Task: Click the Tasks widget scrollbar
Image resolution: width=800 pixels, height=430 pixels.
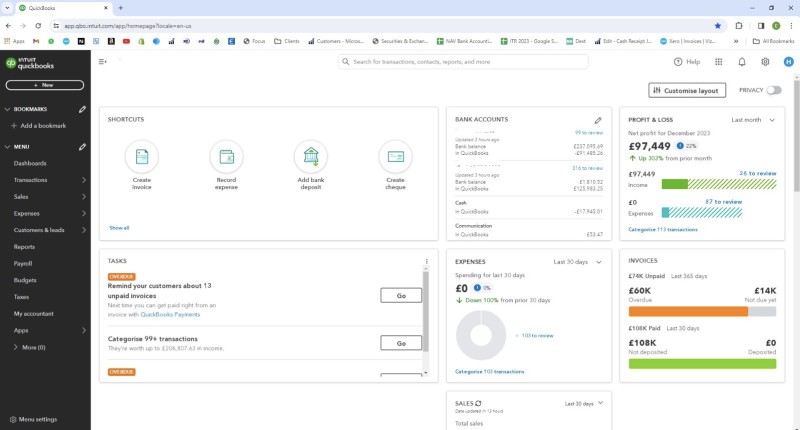Action: point(426,312)
